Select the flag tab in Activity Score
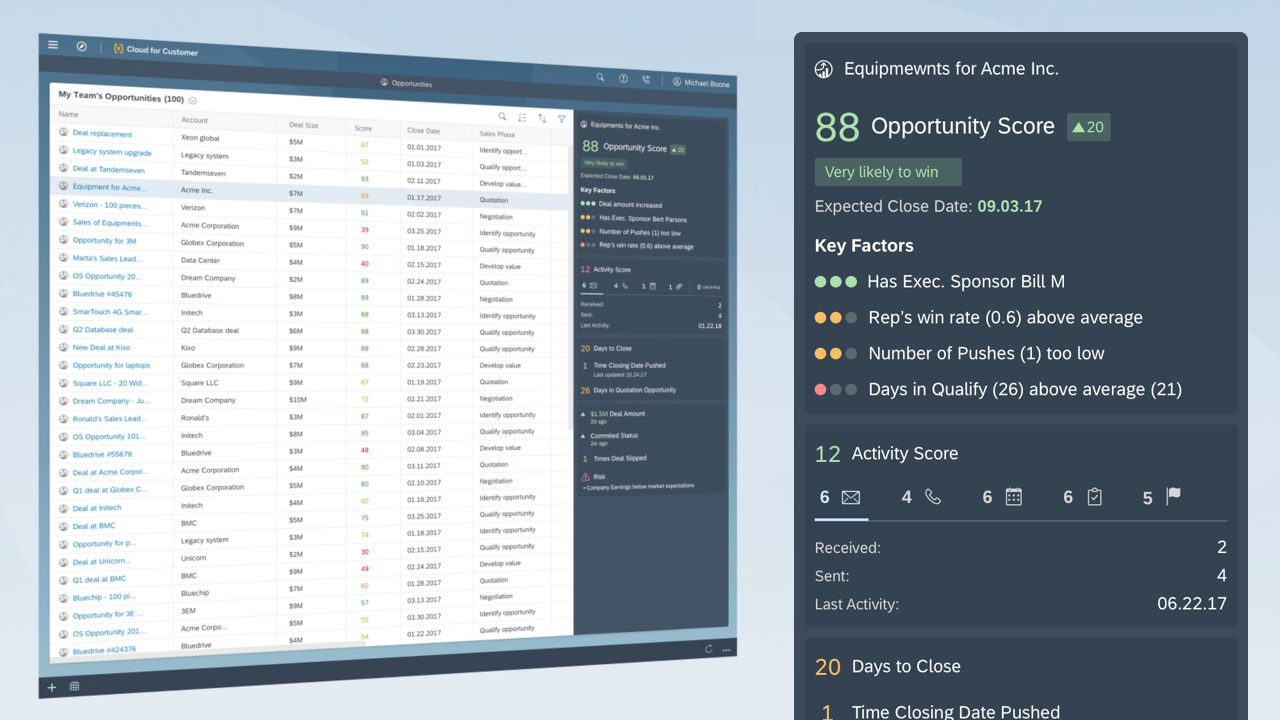 pos(1162,497)
